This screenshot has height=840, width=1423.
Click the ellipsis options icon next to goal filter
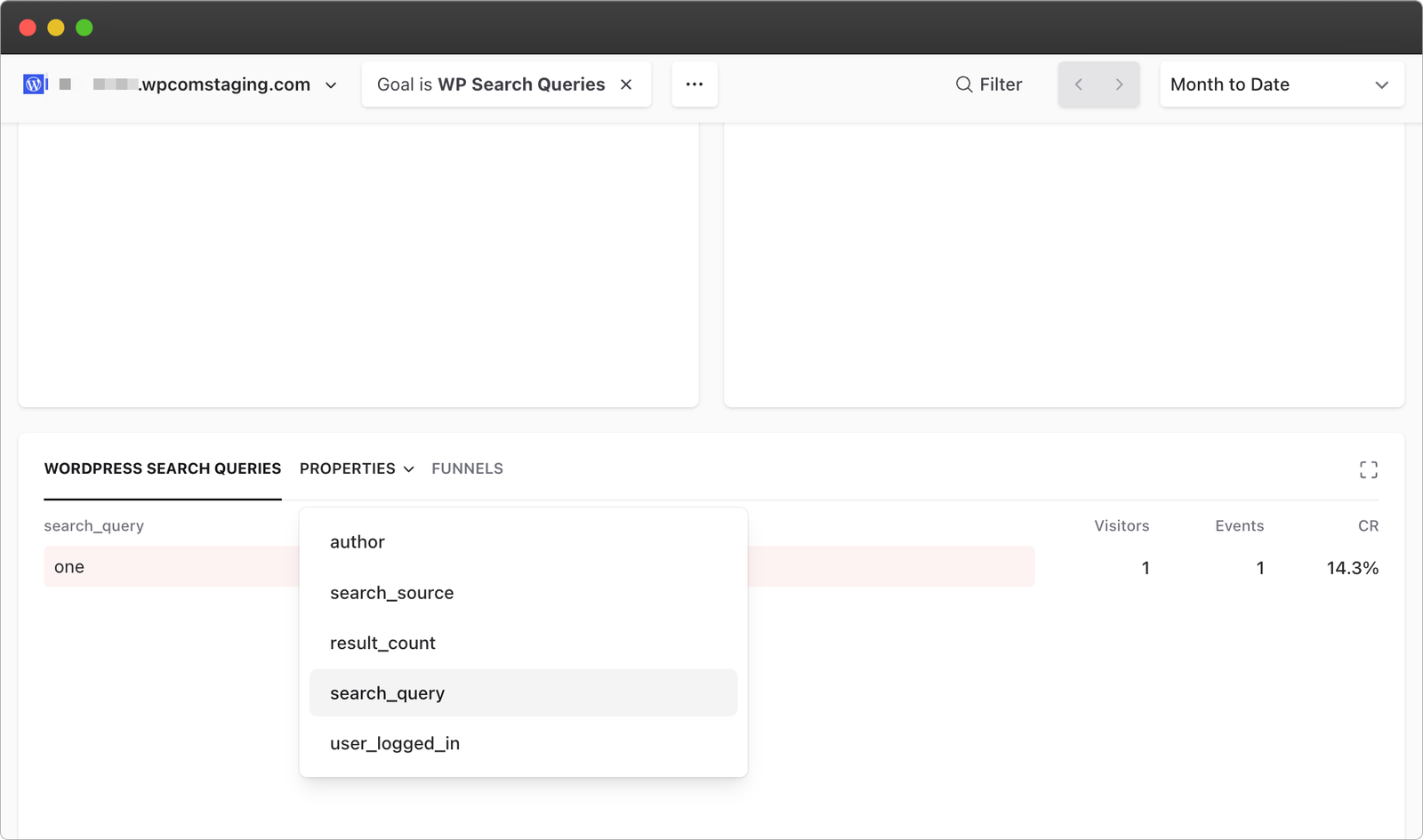click(695, 84)
